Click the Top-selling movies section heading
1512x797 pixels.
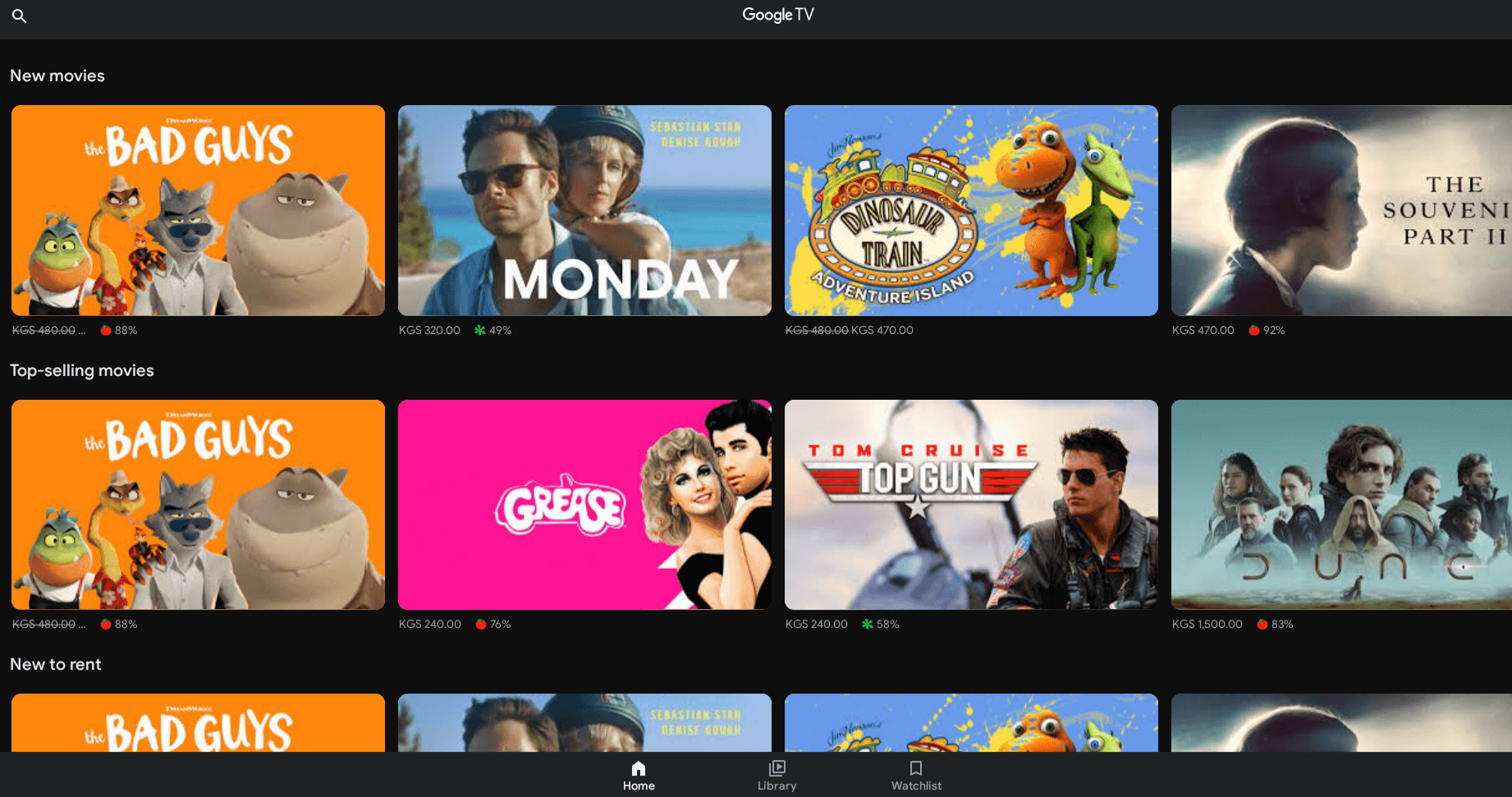82,370
